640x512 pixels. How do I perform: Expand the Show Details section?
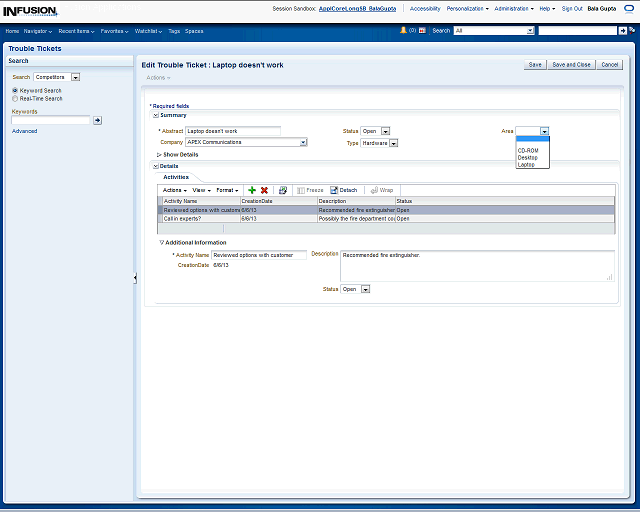(159, 155)
